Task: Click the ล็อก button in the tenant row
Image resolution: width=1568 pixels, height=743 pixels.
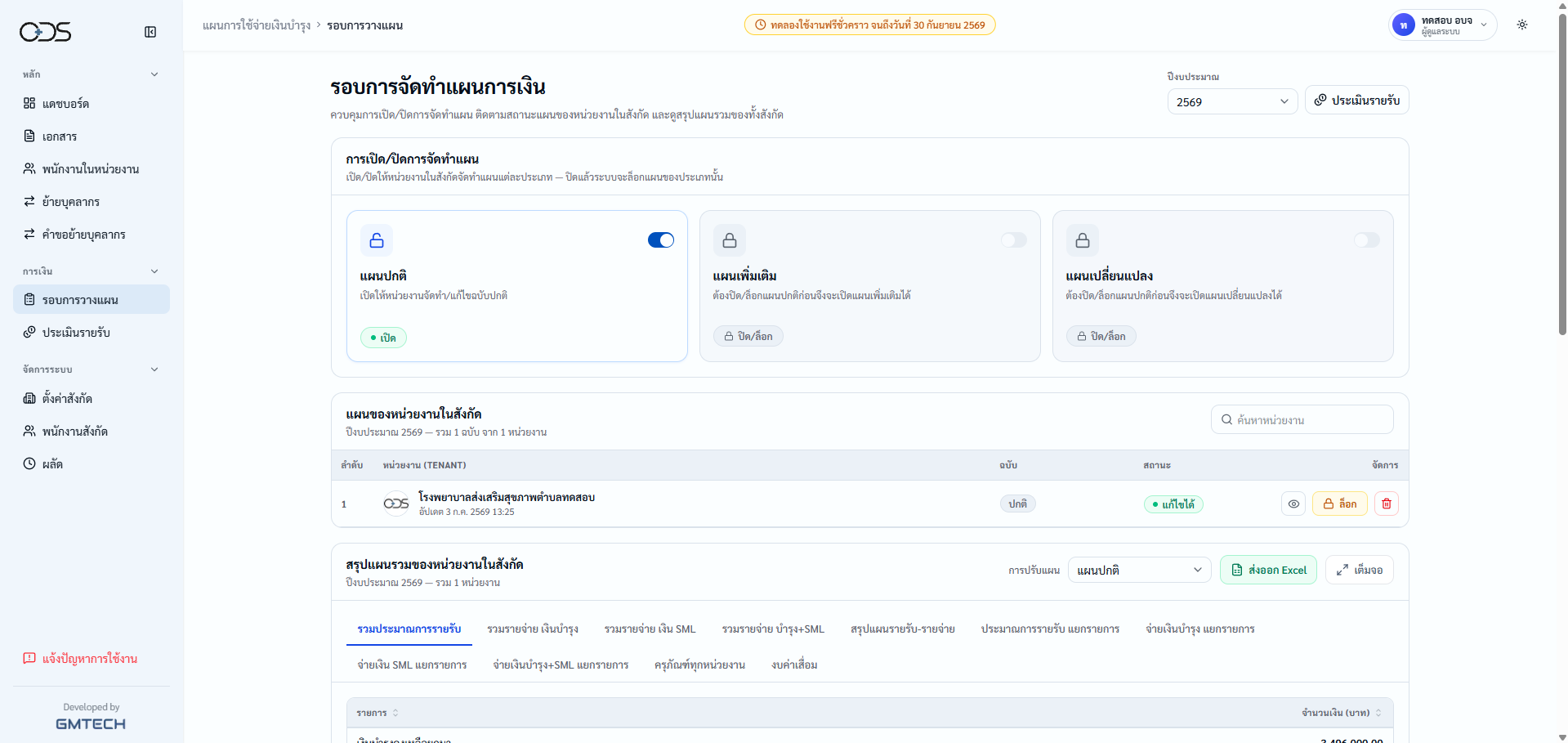Action: coord(1340,504)
